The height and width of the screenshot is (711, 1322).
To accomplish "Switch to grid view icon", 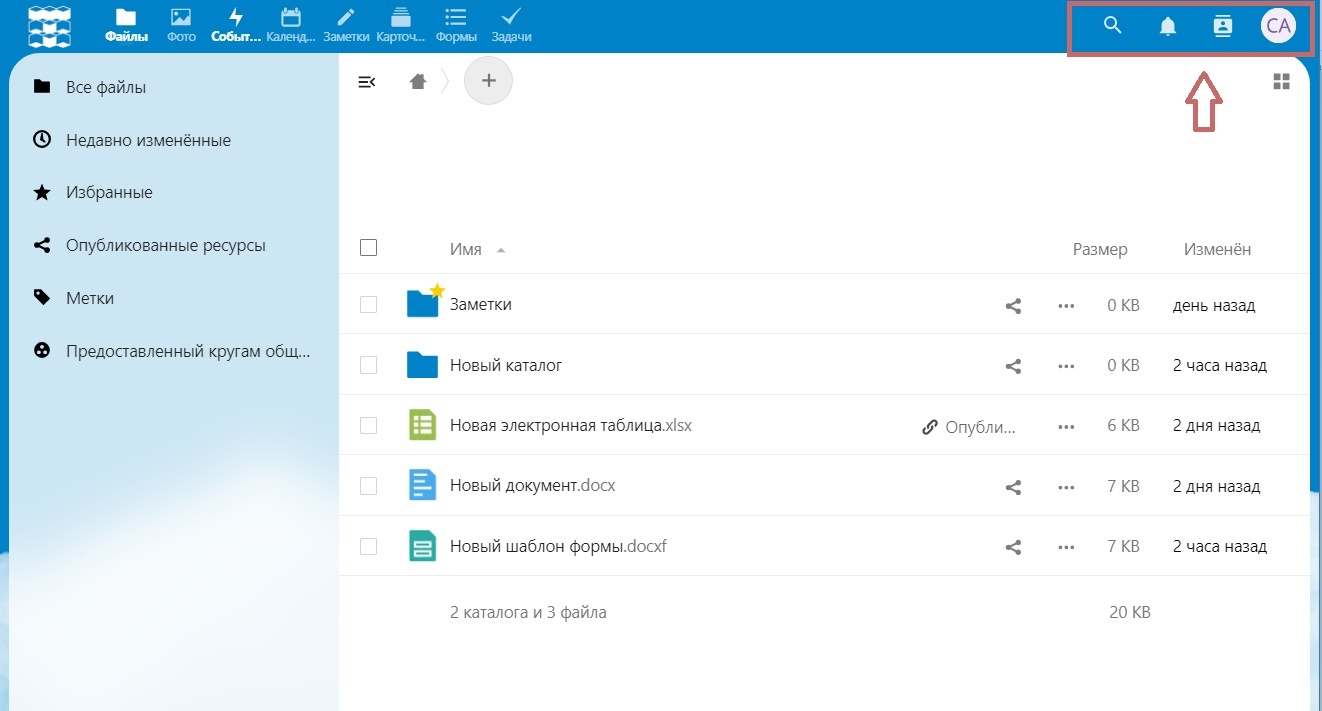I will point(1281,82).
